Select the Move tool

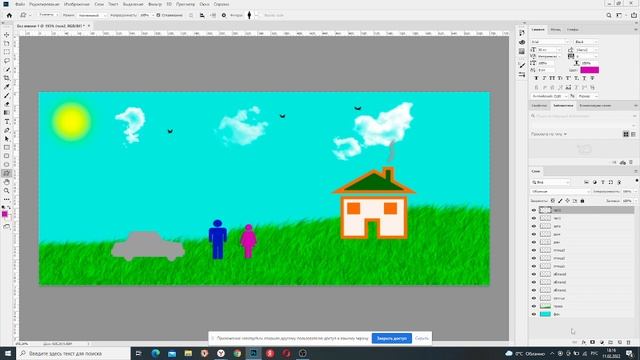(x=7, y=35)
